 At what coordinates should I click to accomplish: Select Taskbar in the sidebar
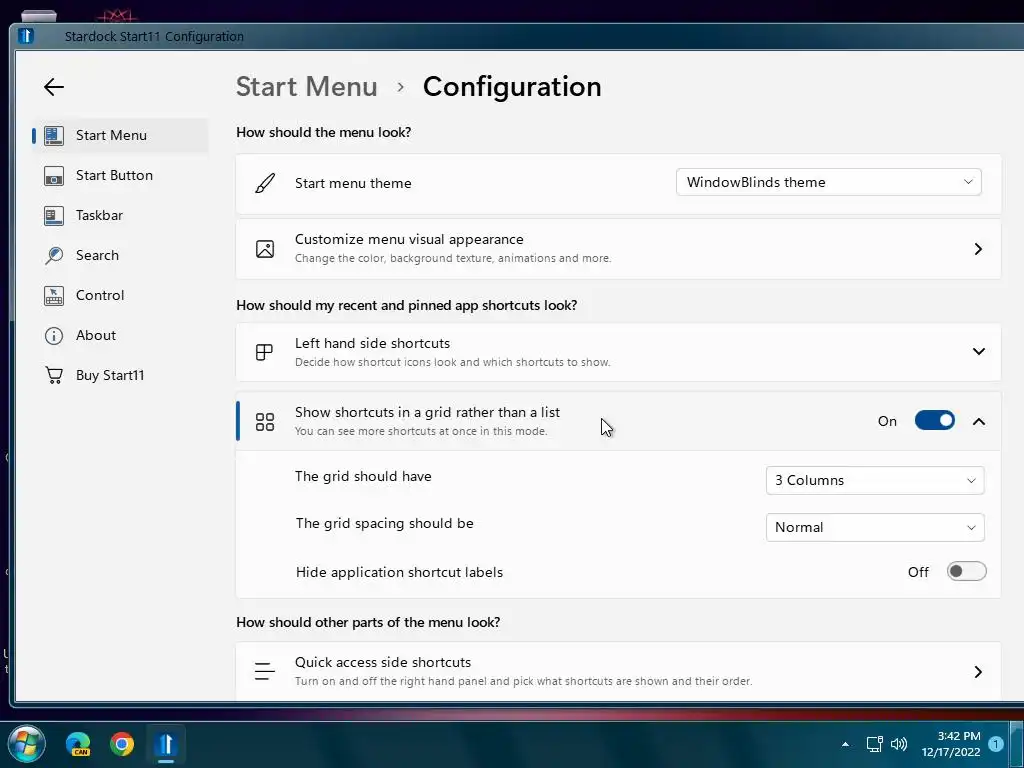pyautogui.click(x=120, y=216)
